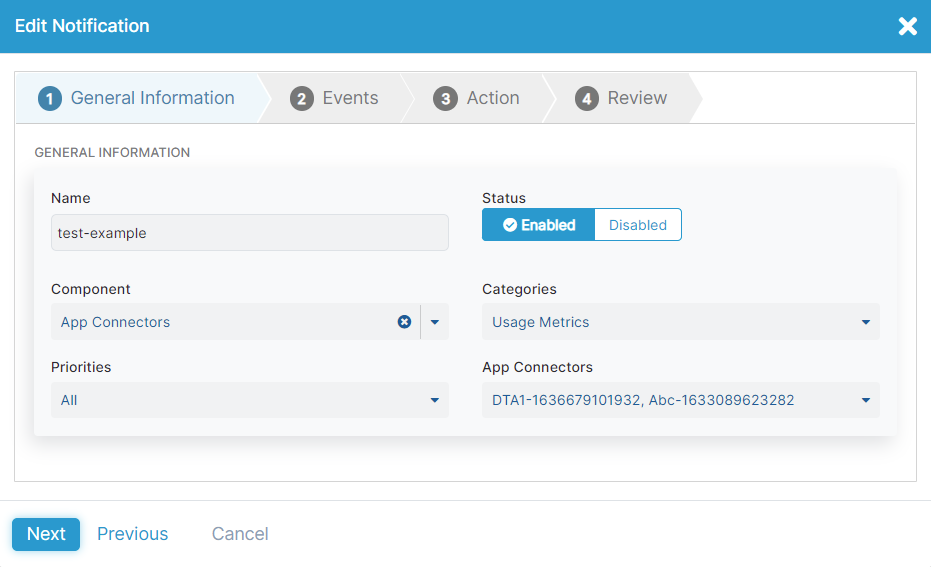The image size is (931, 567).
Task: Open the Component dropdown arrow
Action: (x=435, y=322)
